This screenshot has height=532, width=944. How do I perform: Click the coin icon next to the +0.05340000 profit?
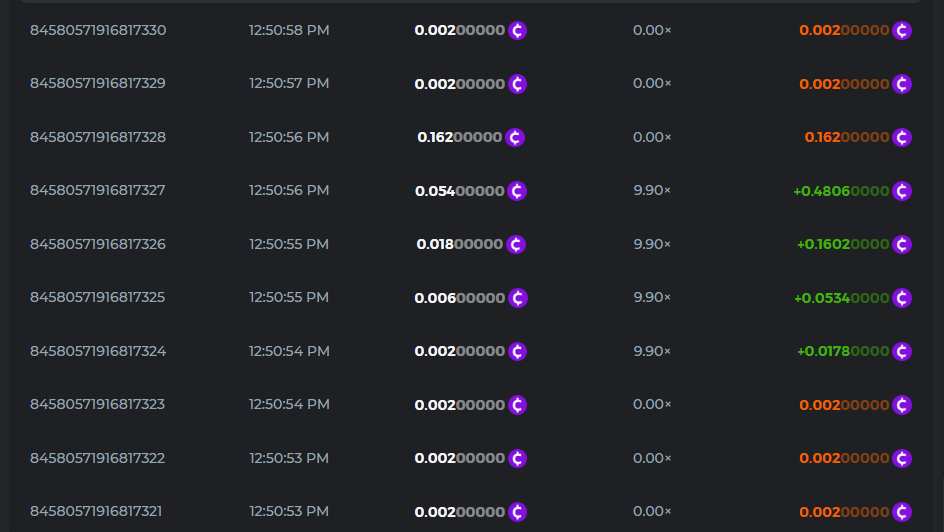902,298
